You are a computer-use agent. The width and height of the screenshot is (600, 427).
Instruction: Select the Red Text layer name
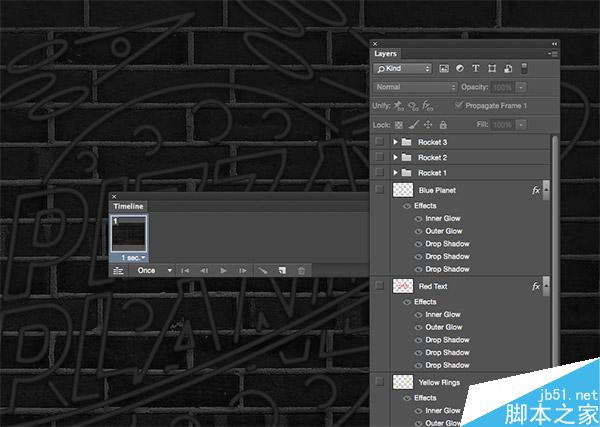pos(433,286)
